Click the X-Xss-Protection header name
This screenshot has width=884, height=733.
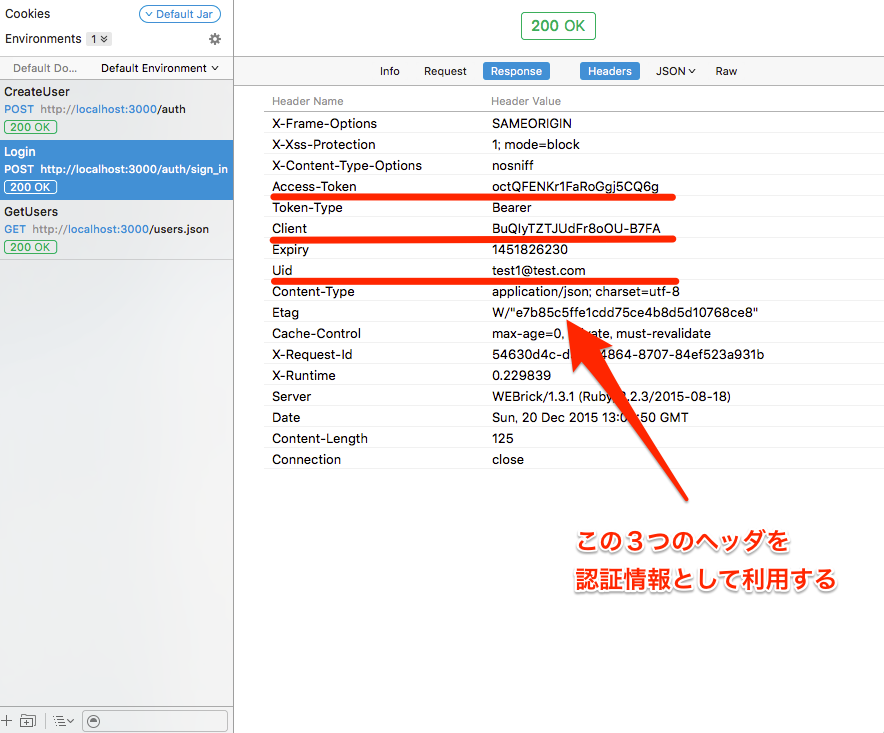(324, 144)
